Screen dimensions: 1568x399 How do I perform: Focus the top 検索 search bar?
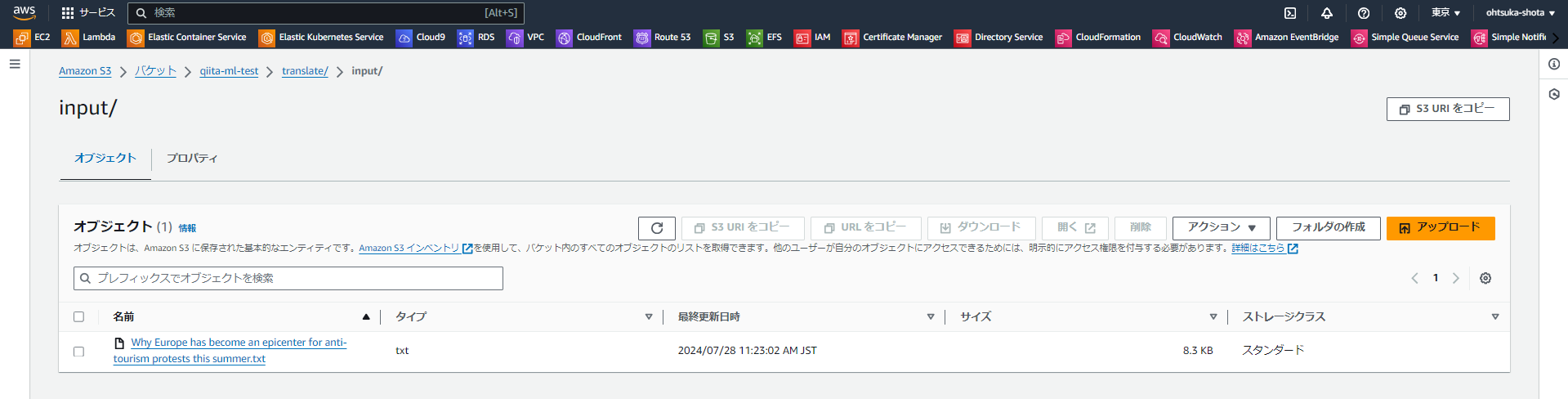pyautogui.click(x=325, y=13)
